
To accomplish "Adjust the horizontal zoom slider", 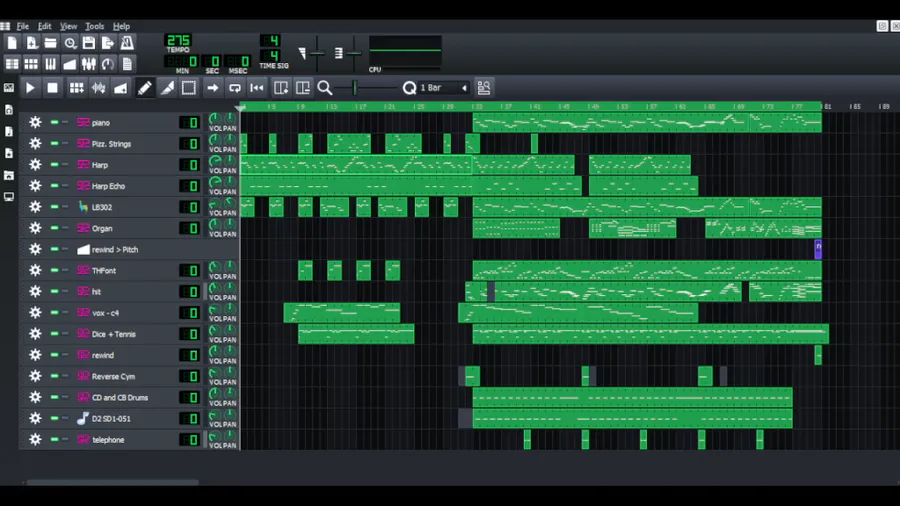I will (x=367, y=88).
